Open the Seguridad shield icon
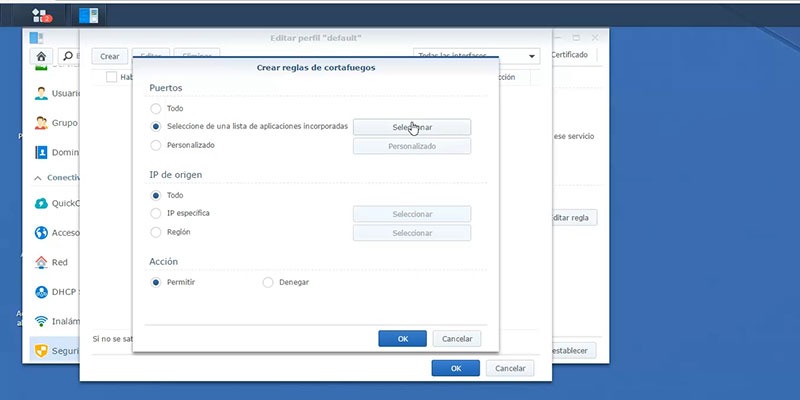The image size is (800, 400). point(41,351)
